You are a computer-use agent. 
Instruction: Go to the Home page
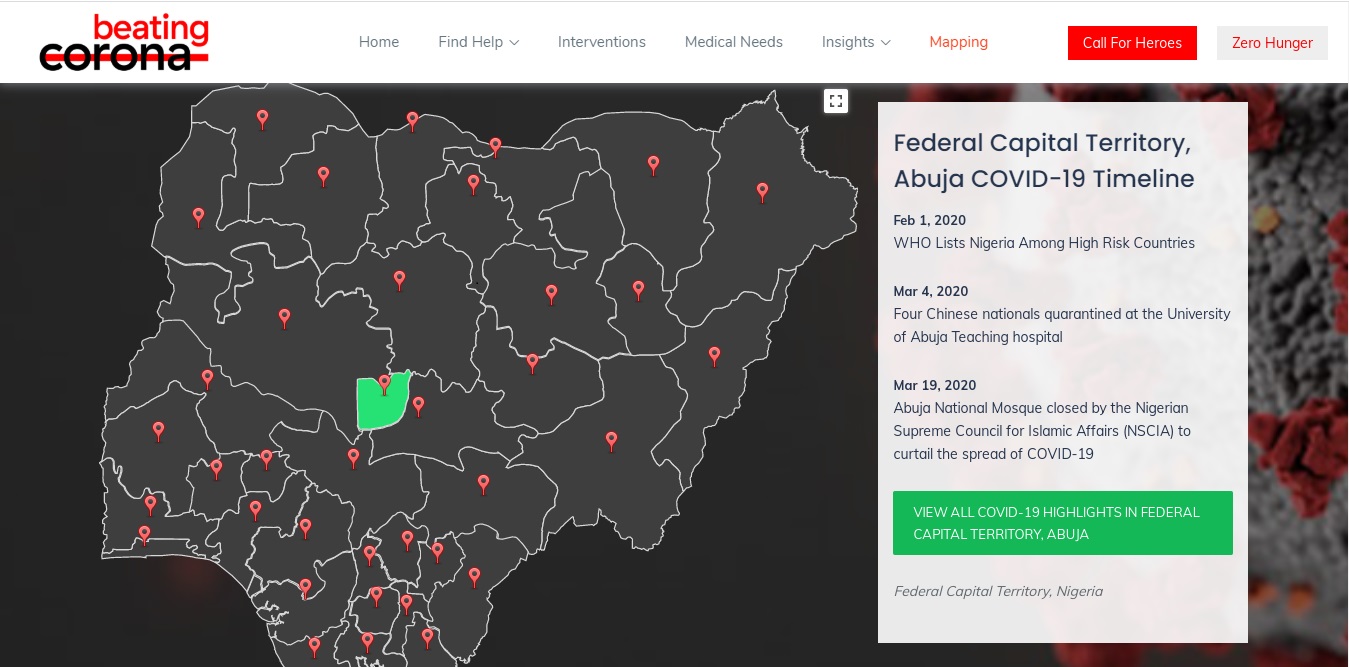[x=379, y=42]
